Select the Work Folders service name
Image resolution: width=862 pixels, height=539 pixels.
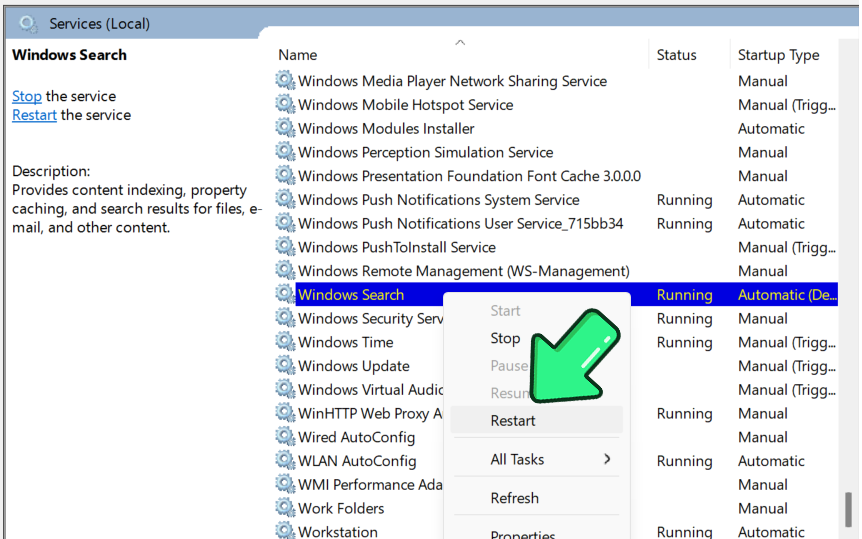[x=341, y=508]
